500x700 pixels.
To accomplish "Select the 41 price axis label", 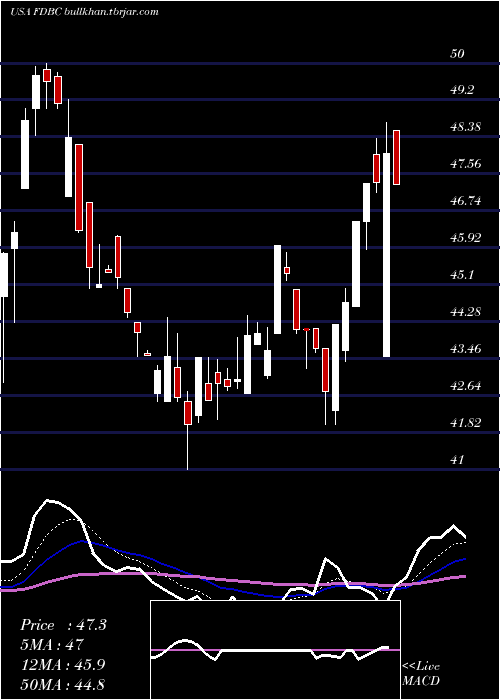I will (457, 460).
